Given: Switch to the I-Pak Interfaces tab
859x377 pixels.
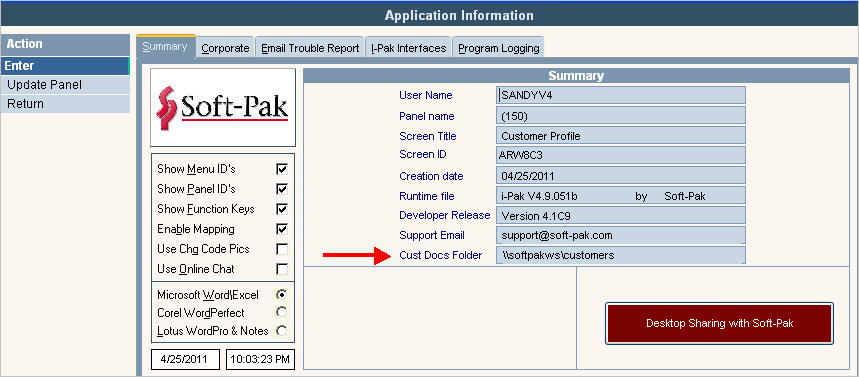Looking at the screenshot, I should point(408,48).
